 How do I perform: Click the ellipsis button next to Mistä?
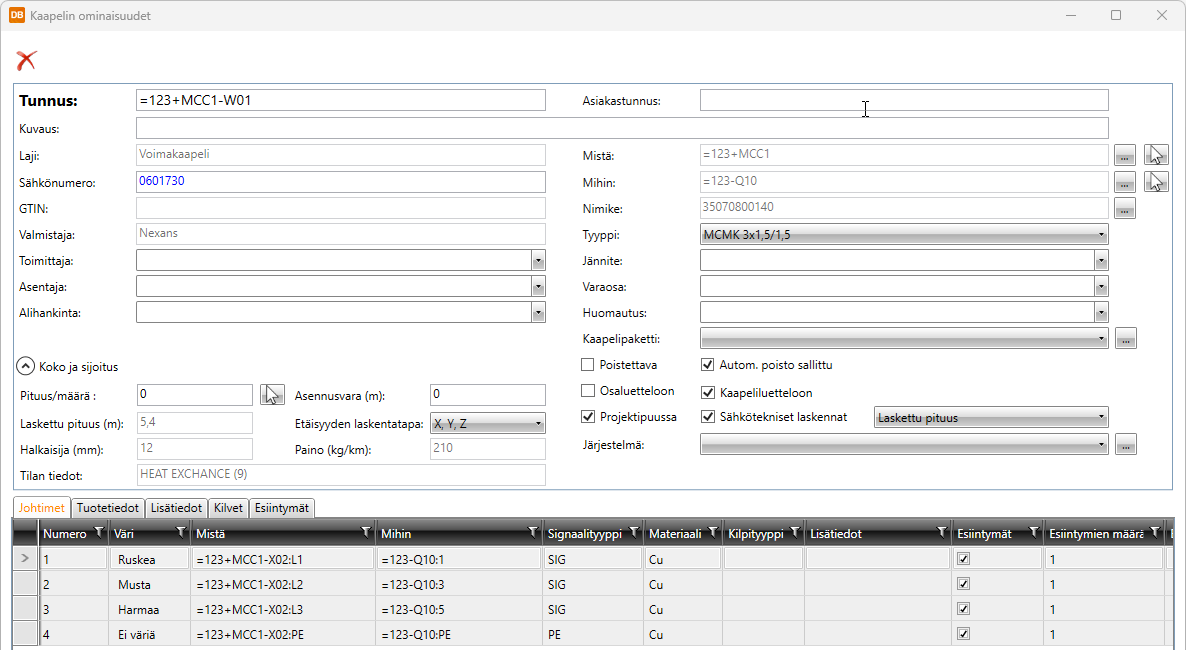pyautogui.click(x=1125, y=155)
